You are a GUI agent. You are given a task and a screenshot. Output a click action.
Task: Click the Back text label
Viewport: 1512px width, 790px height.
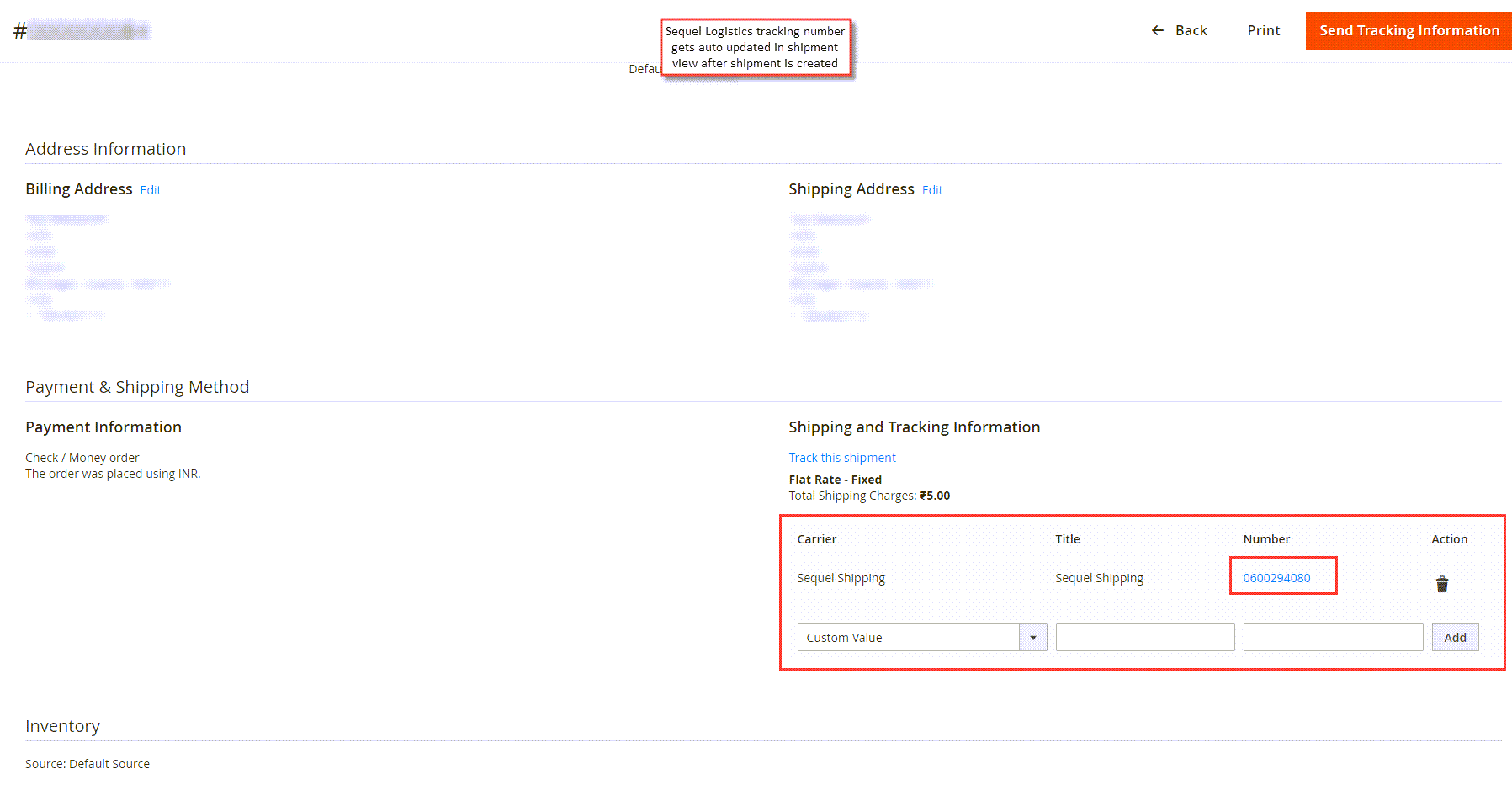coord(1190,30)
